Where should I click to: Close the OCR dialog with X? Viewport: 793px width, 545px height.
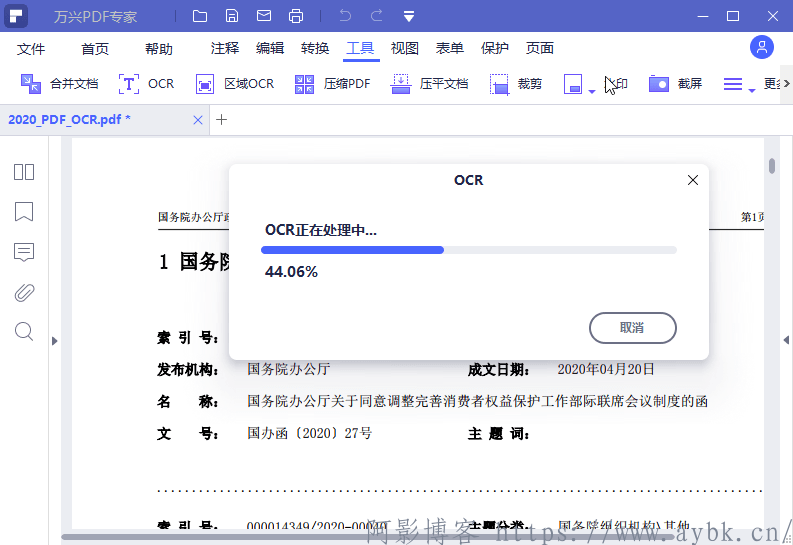pyautogui.click(x=693, y=180)
